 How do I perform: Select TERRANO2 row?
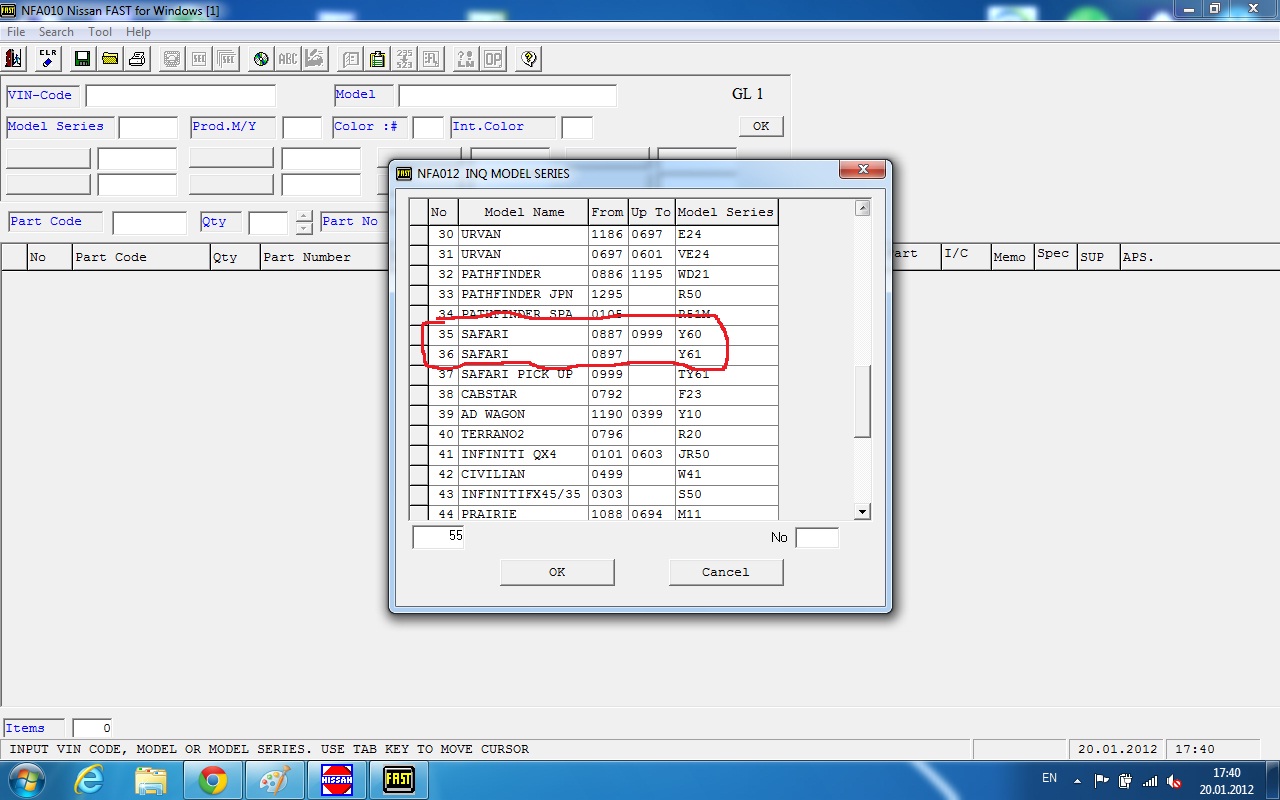[x=594, y=434]
